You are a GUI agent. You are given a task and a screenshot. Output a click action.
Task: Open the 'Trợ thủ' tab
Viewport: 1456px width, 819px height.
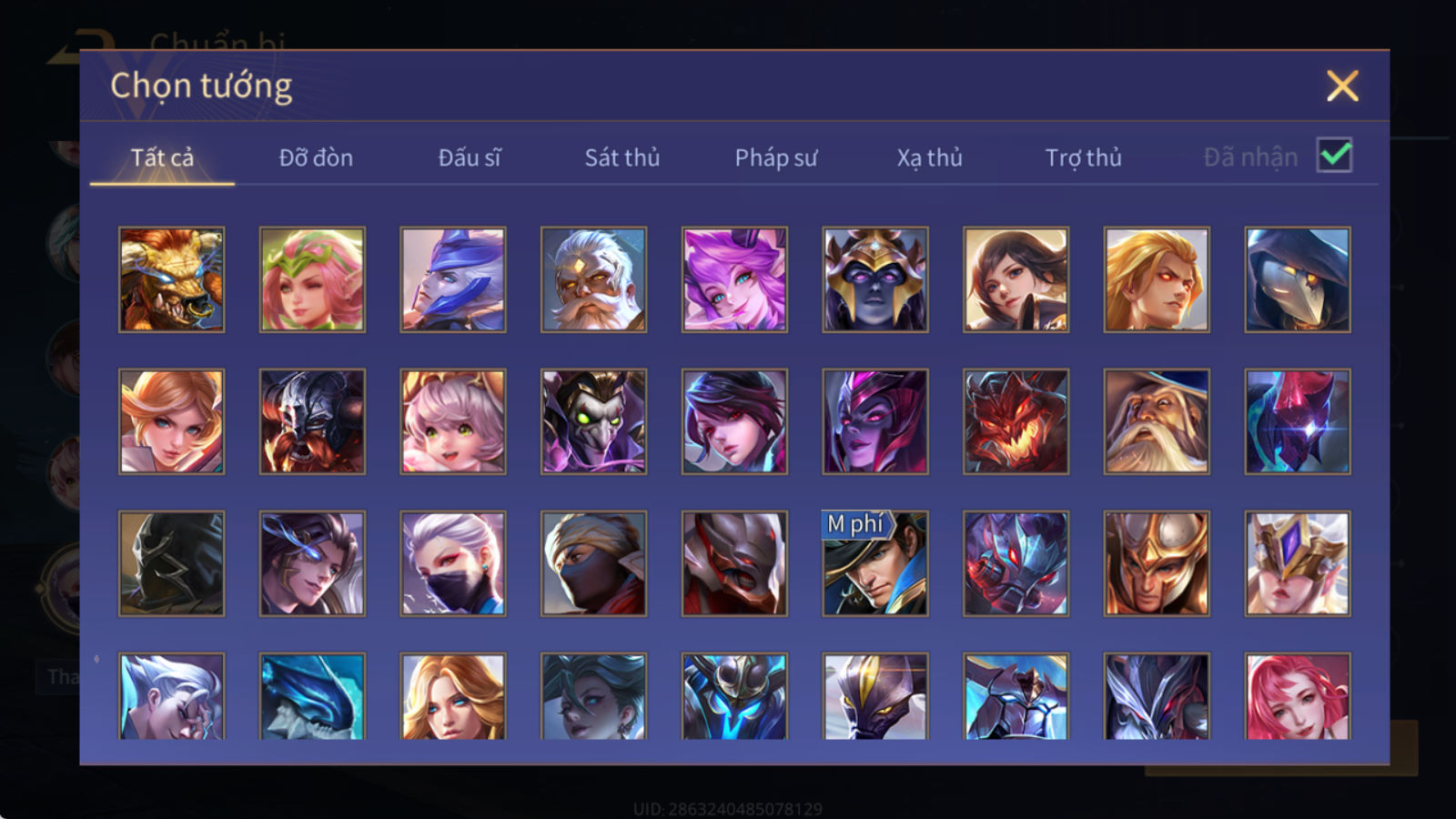[x=1083, y=157]
